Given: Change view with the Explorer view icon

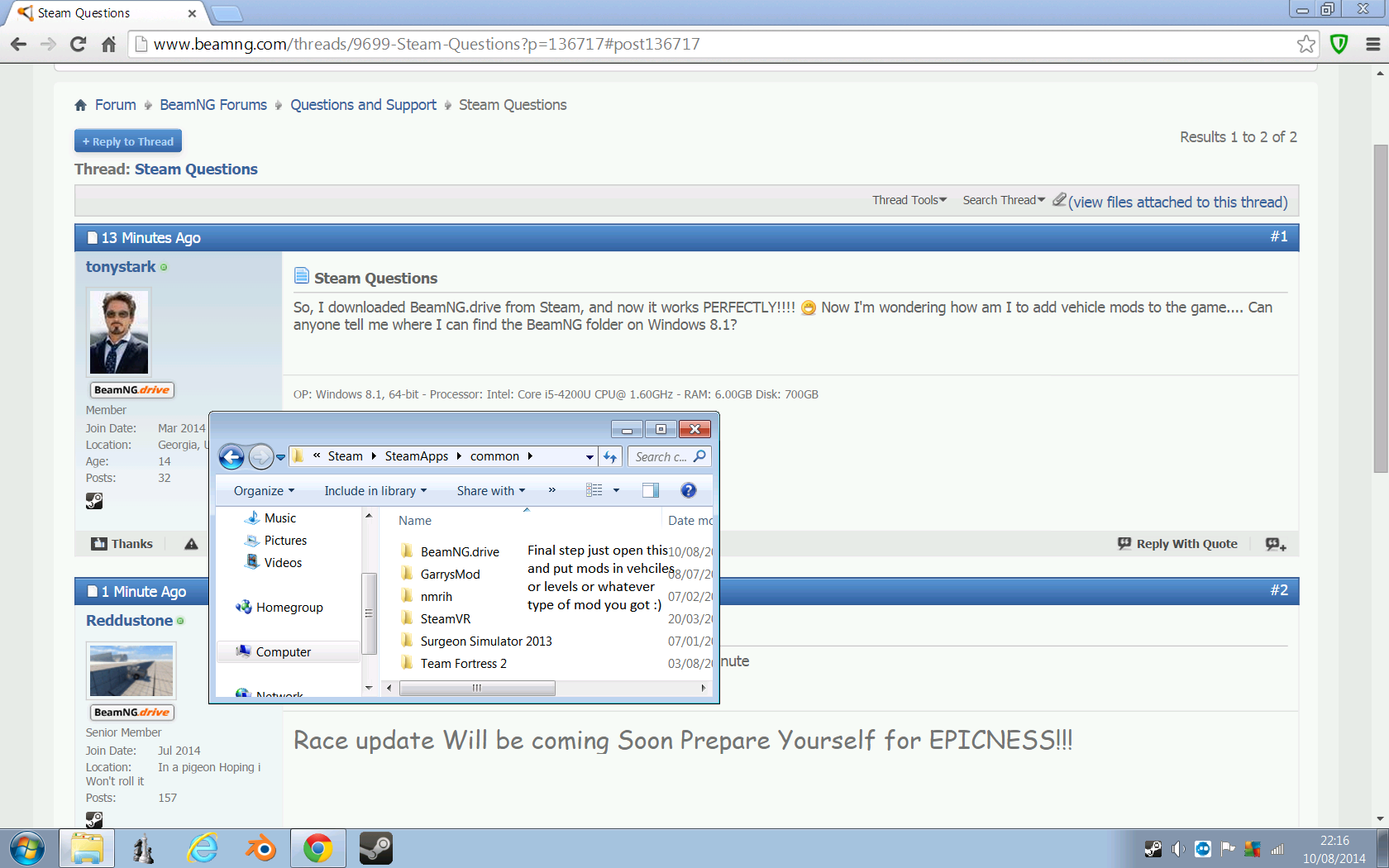Looking at the screenshot, I should point(594,490).
